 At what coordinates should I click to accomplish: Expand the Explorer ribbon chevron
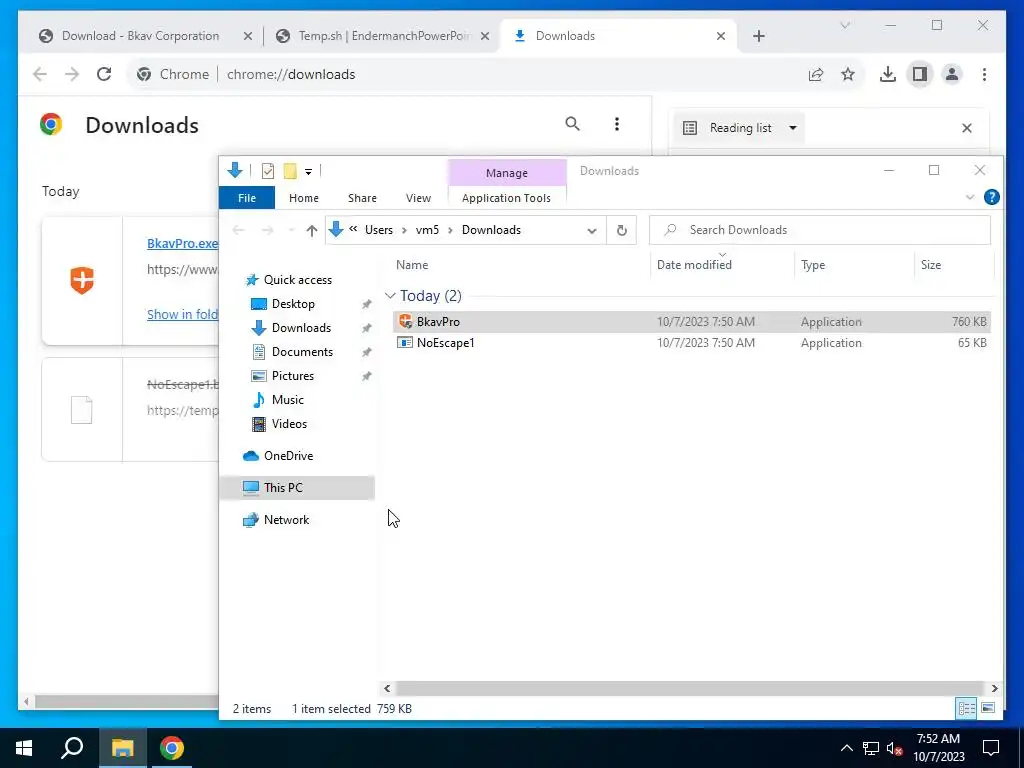coord(970,197)
